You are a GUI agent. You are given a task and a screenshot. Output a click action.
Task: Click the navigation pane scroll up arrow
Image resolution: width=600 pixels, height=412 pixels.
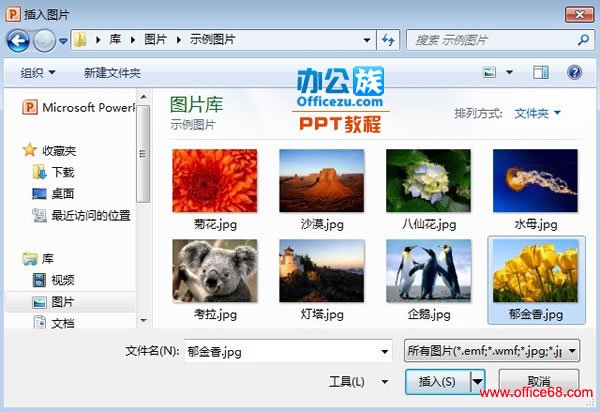coord(143,97)
